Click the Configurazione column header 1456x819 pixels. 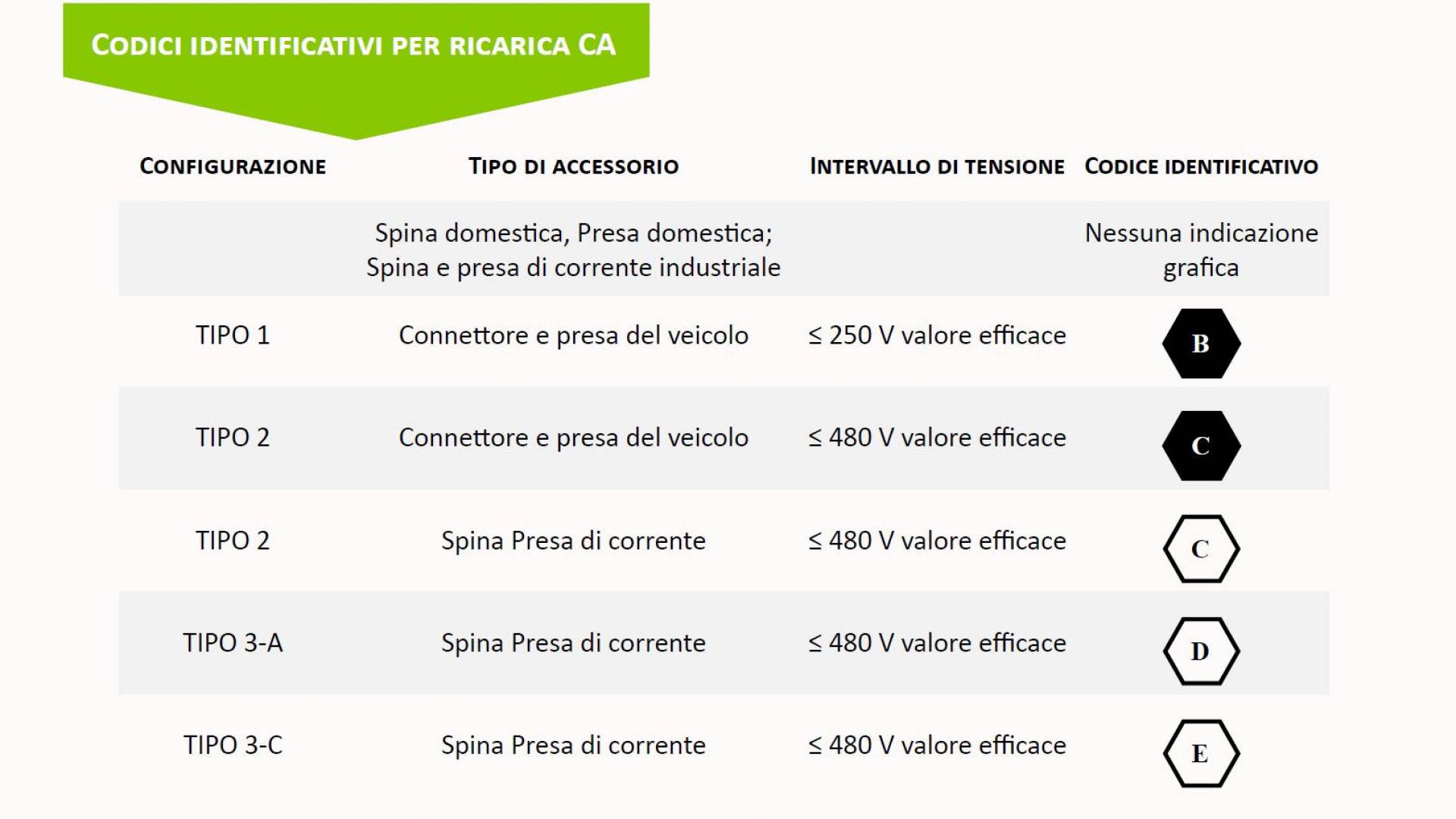233,166
